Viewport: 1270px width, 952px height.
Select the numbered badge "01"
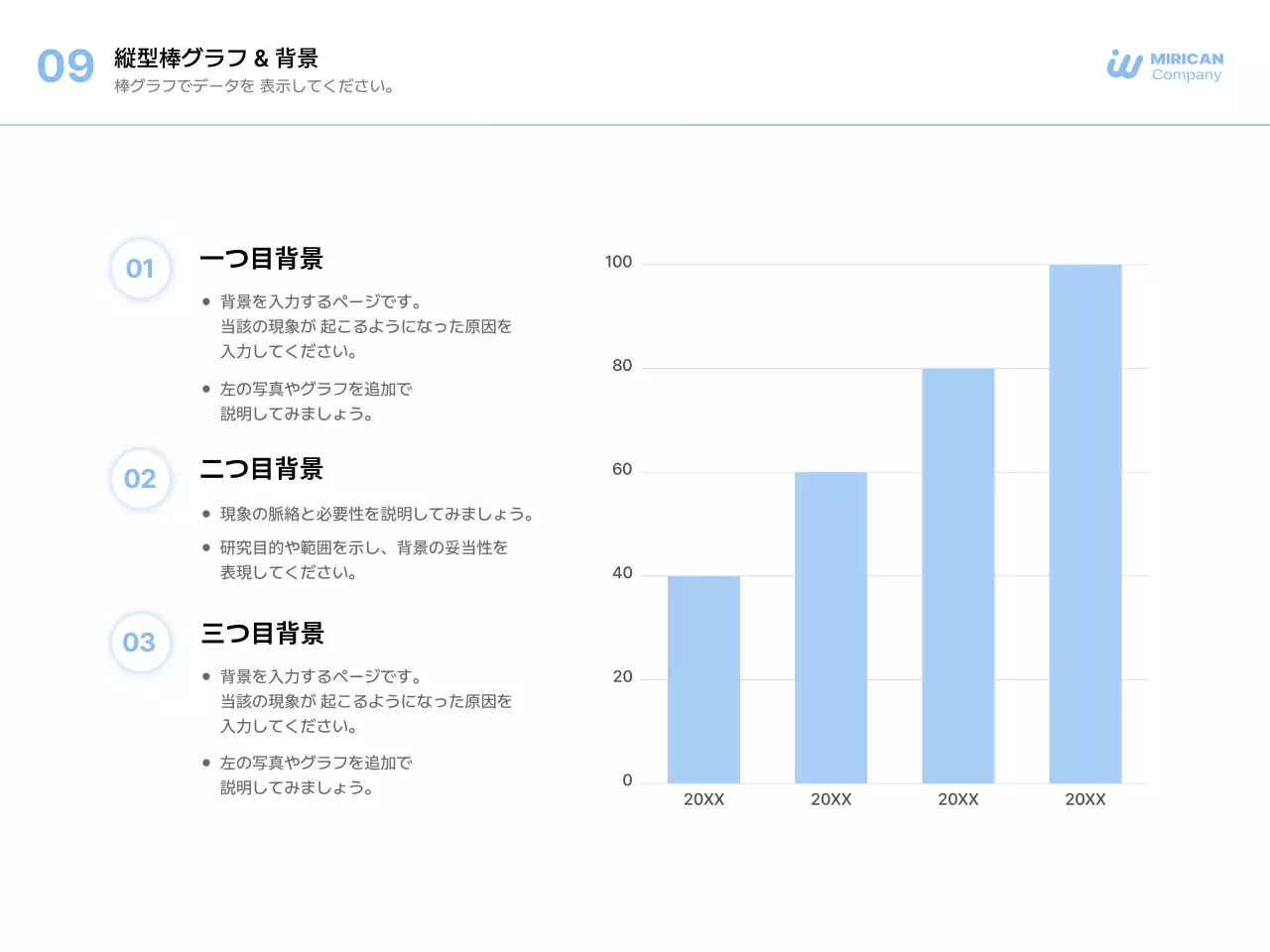[x=140, y=268]
